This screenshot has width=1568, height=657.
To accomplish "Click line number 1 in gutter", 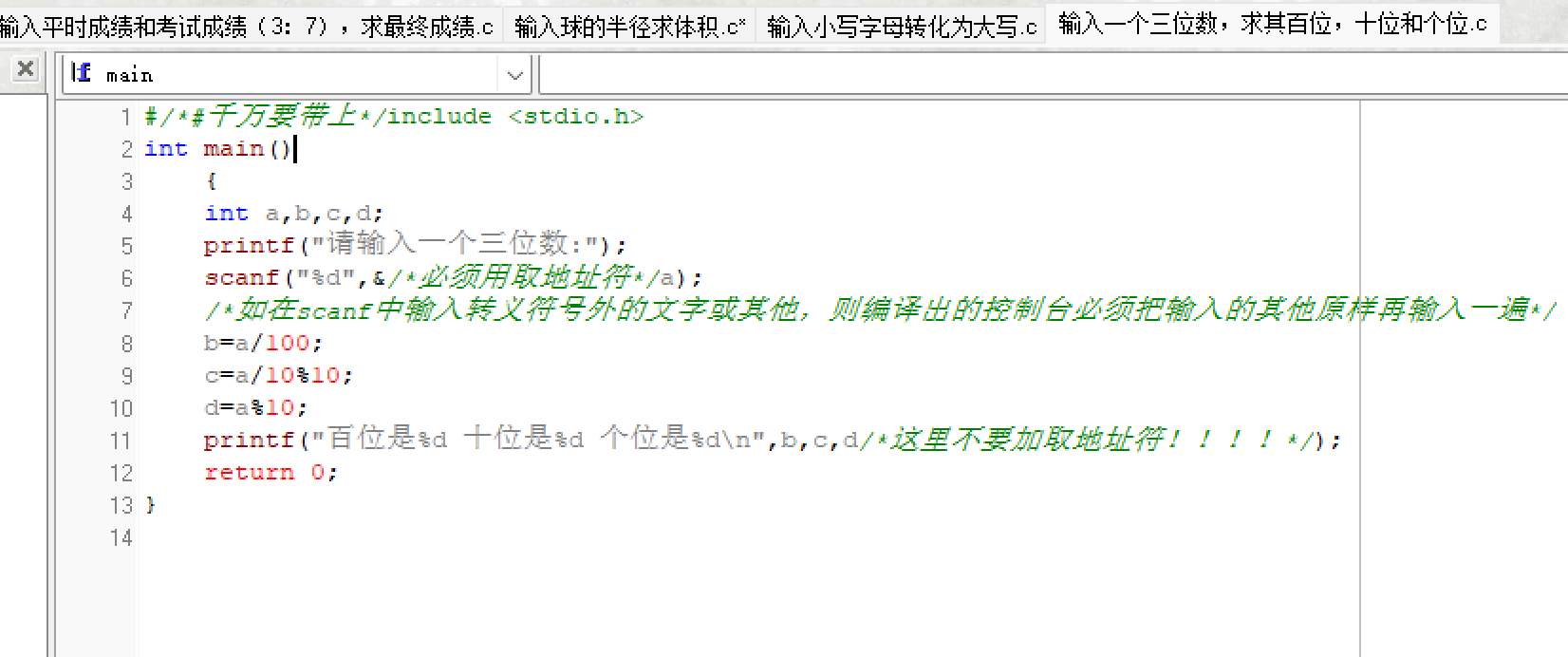I will [x=125, y=117].
